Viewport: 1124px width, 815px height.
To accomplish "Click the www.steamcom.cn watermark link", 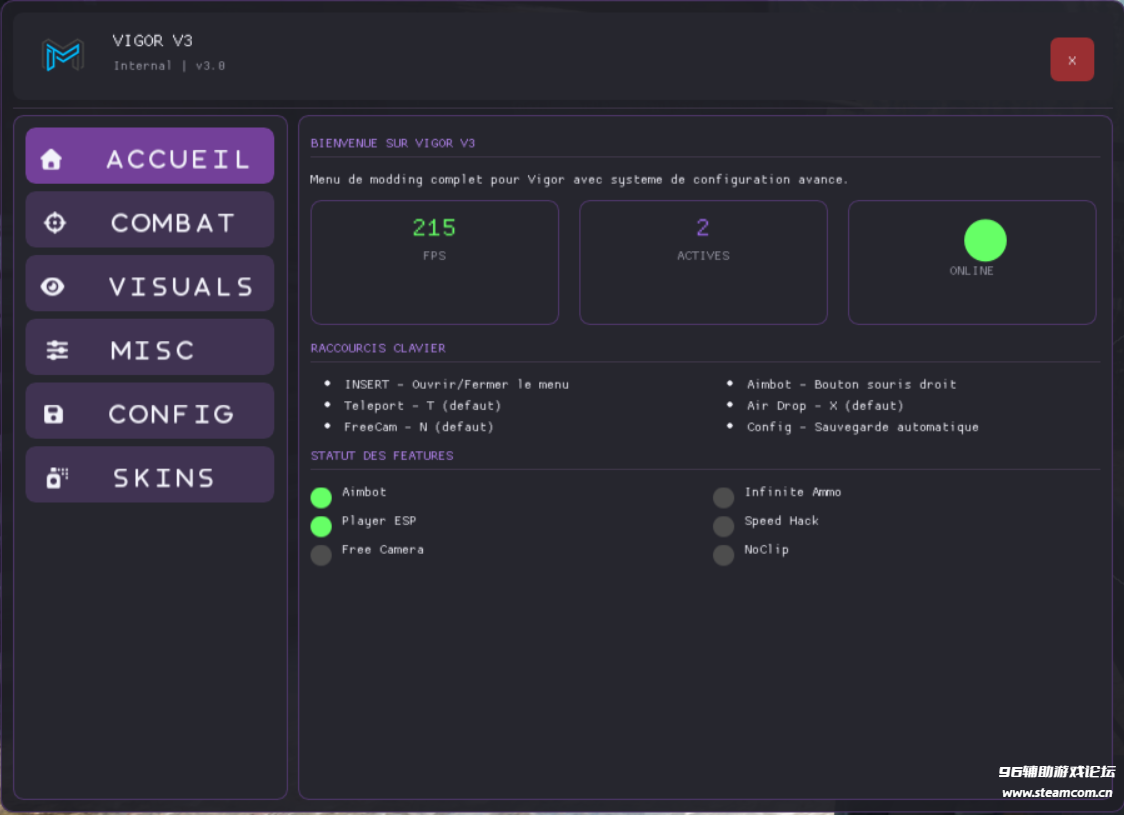I will pos(1057,793).
